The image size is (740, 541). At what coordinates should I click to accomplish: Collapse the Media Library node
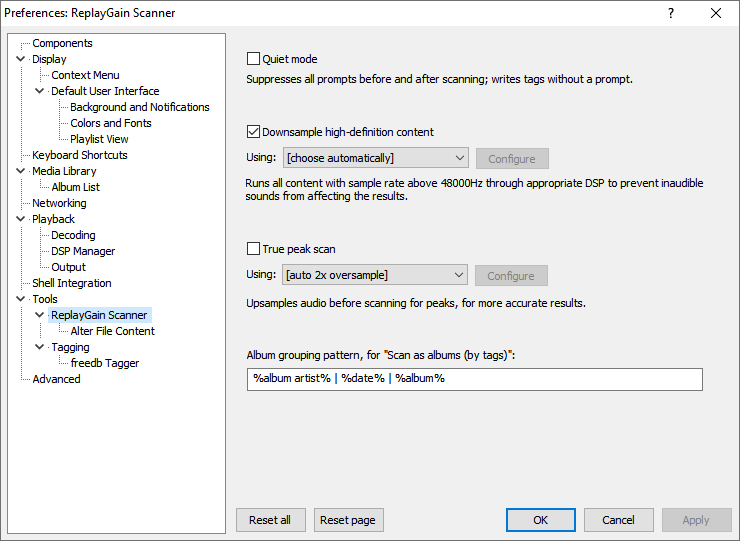pos(21,172)
